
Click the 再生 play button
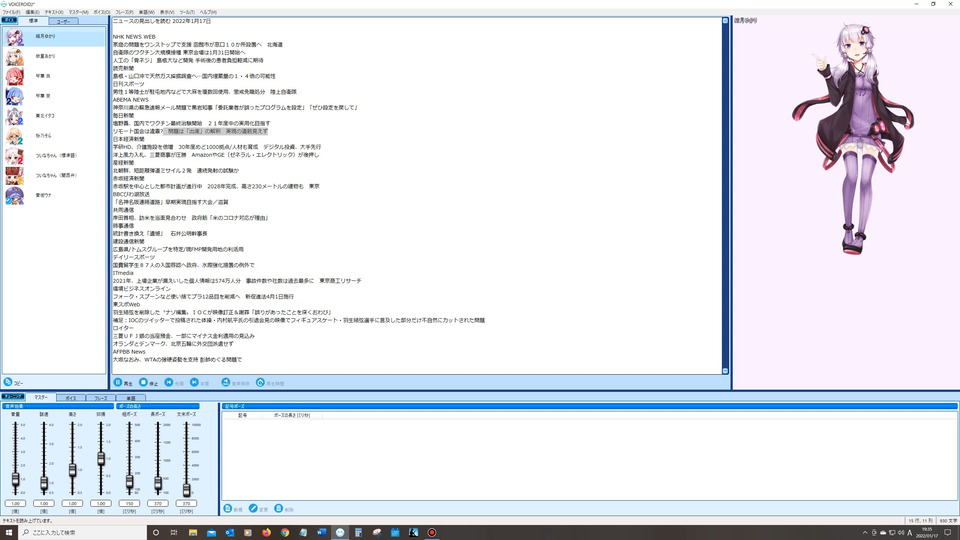pos(118,382)
